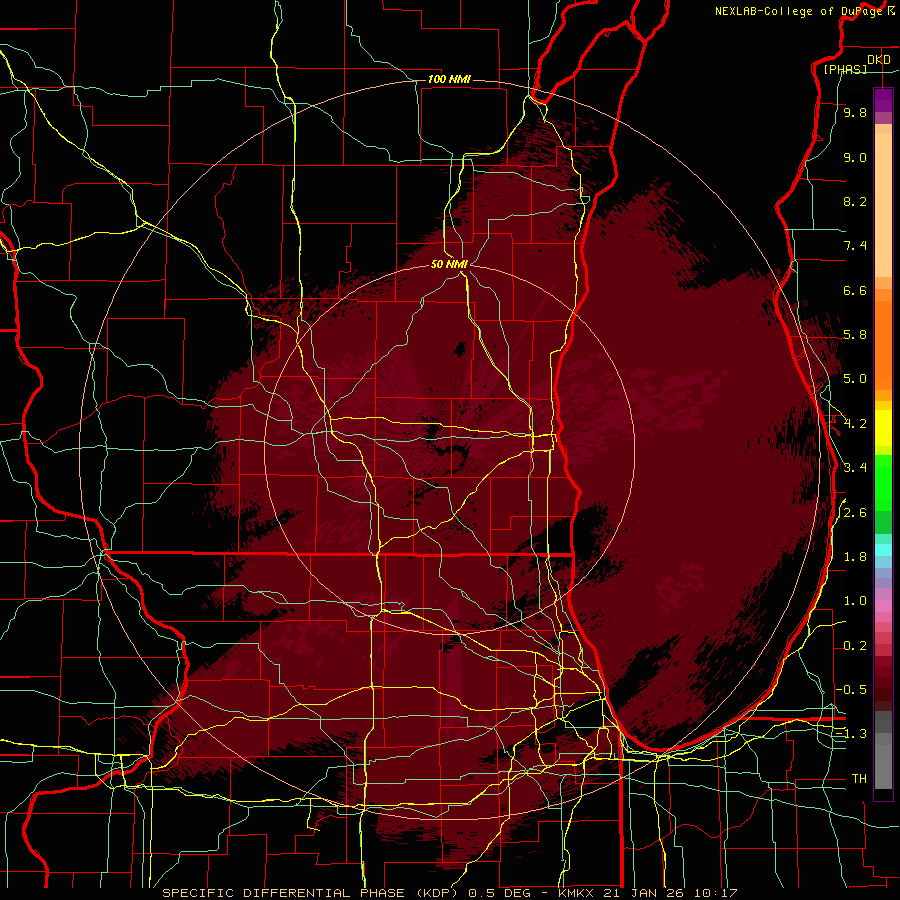
Task: Click the TH threshold label on legend
Action: pos(859,779)
